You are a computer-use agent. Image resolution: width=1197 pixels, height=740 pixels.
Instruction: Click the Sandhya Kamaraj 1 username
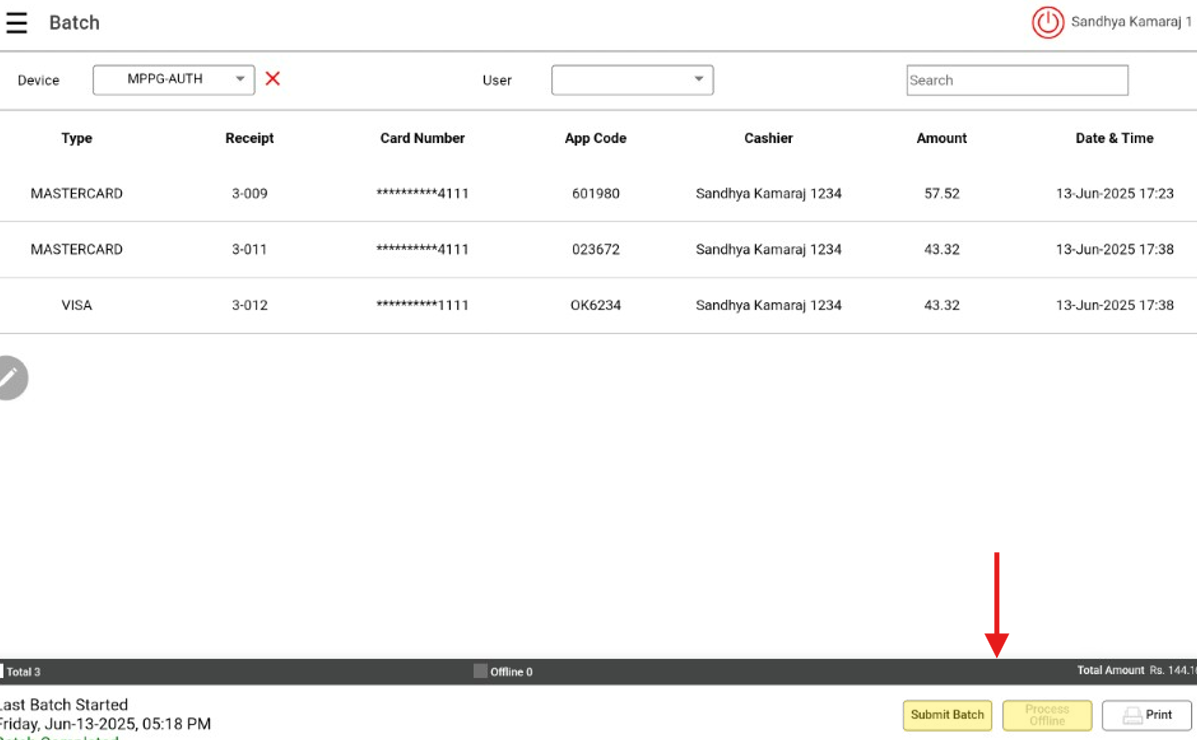coord(1130,22)
